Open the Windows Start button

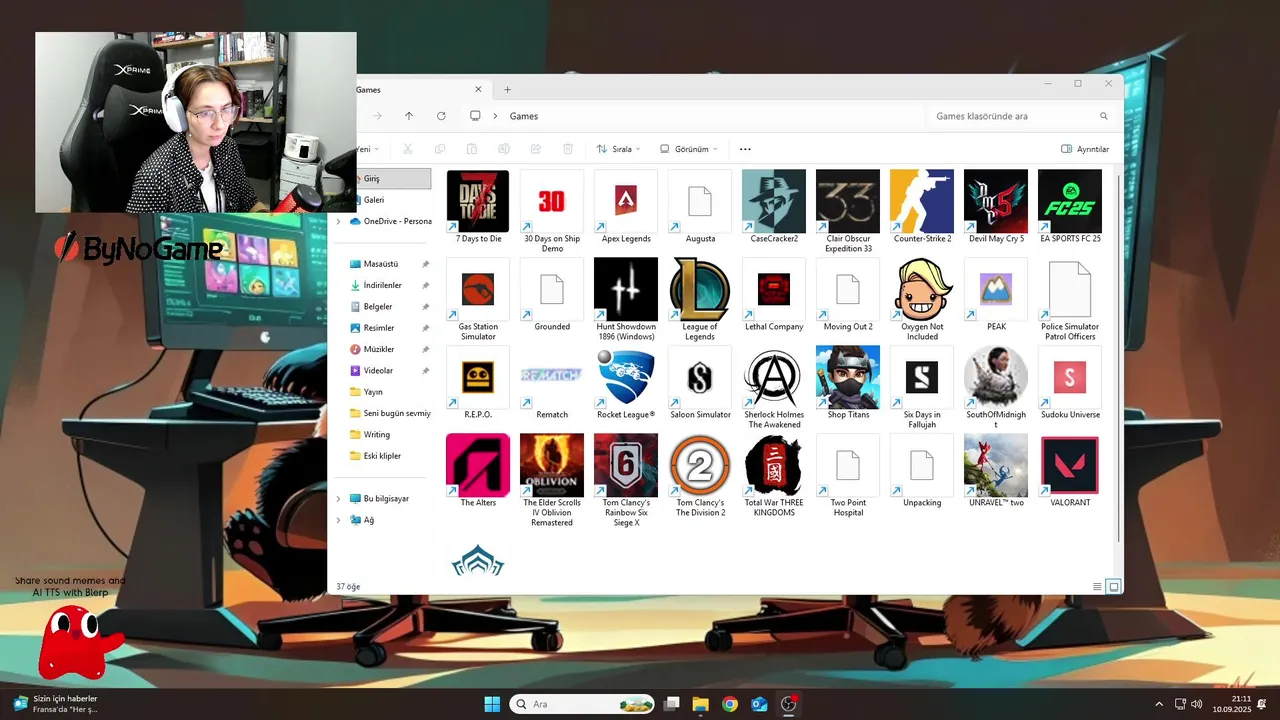pos(492,704)
